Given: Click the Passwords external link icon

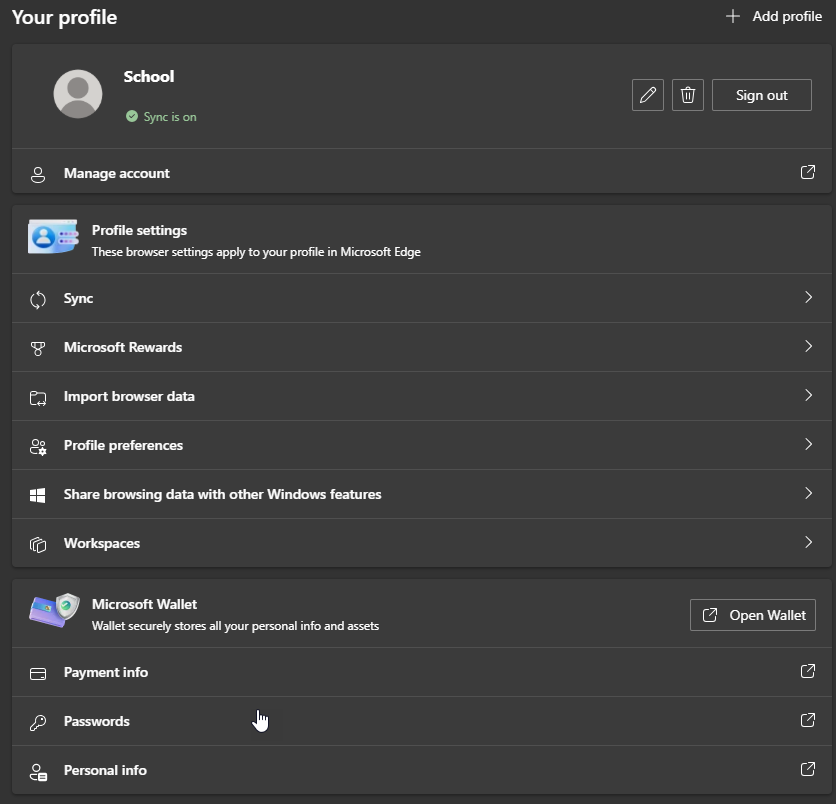Looking at the screenshot, I should [x=808, y=720].
